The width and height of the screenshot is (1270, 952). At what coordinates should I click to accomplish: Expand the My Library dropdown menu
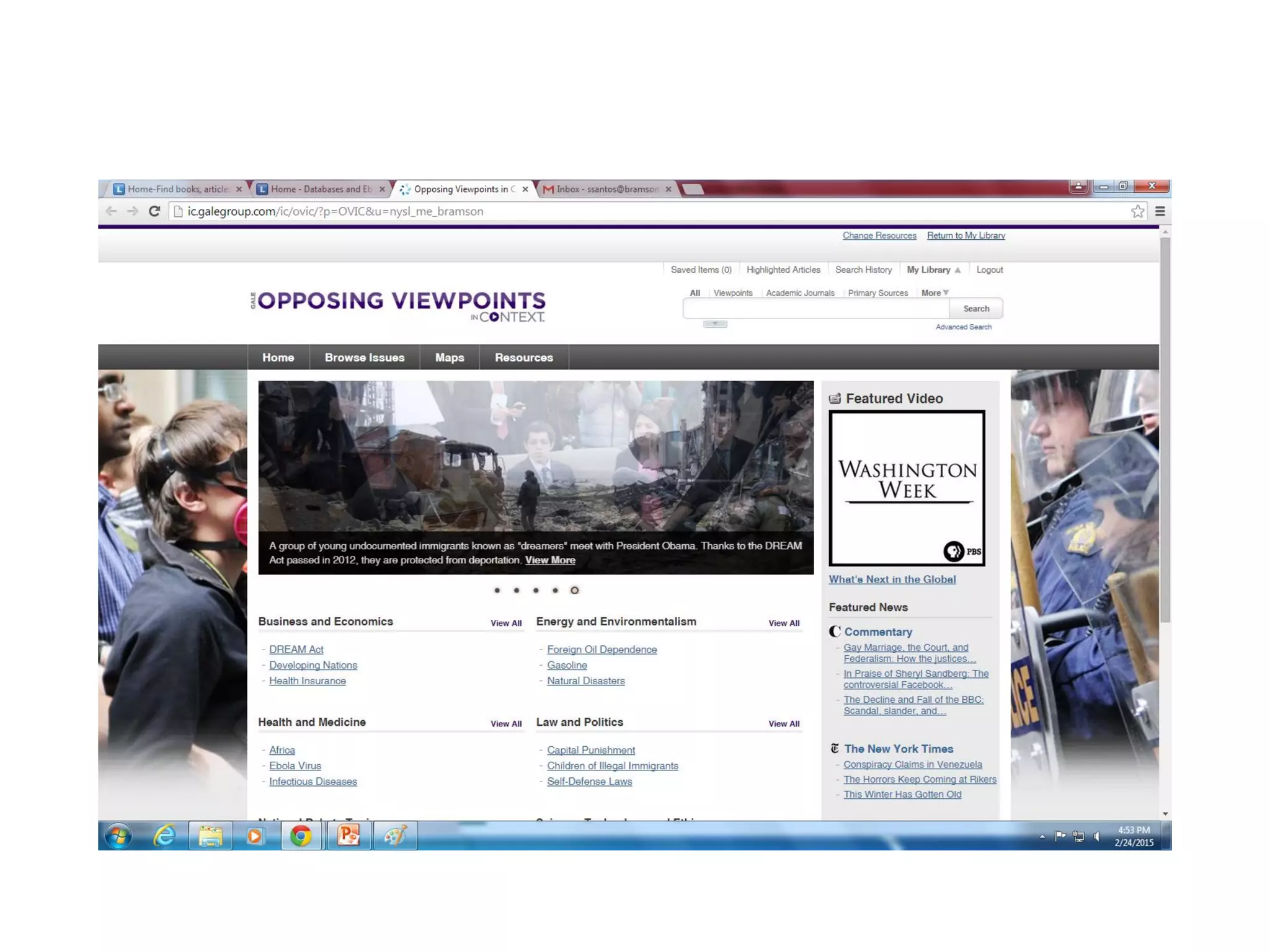click(x=933, y=270)
